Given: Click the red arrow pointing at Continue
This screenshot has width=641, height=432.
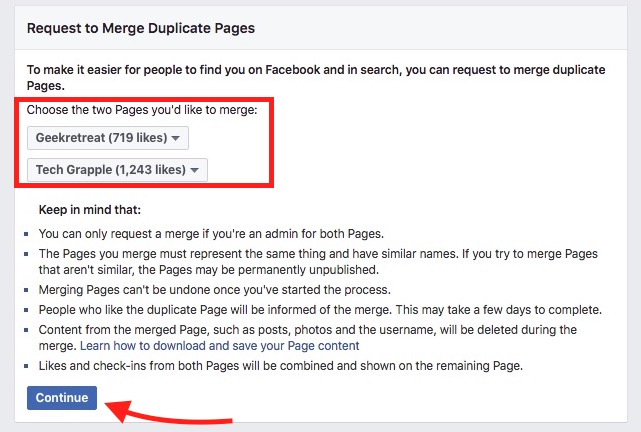Looking at the screenshot, I should tap(168, 413).
